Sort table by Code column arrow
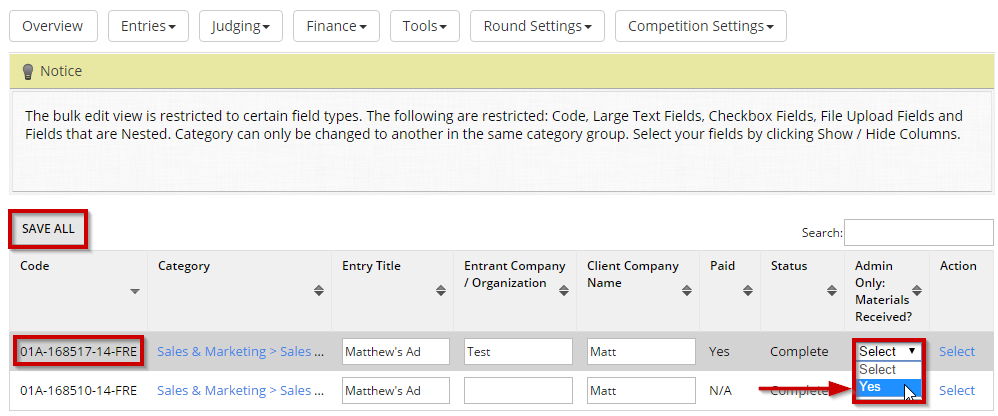This screenshot has height=416, width=998. (x=135, y=291)
